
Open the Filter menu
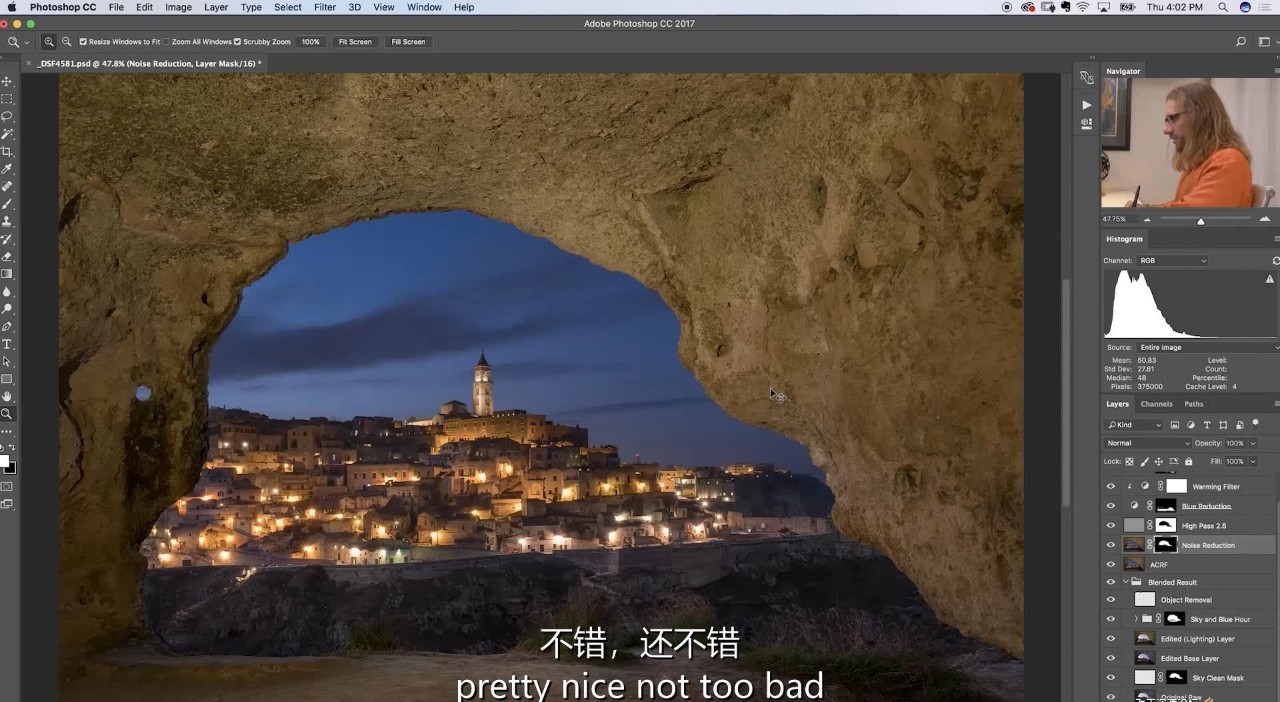[325, 7]
